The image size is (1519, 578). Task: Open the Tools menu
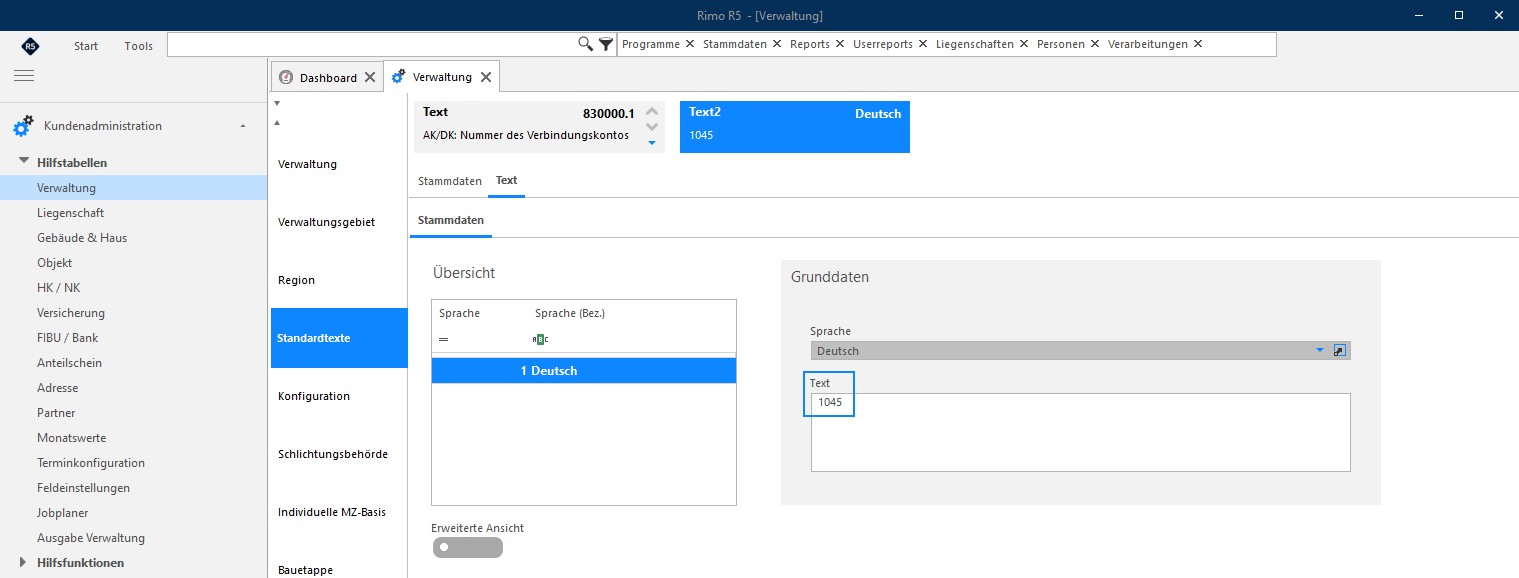[x=139, y=46]
